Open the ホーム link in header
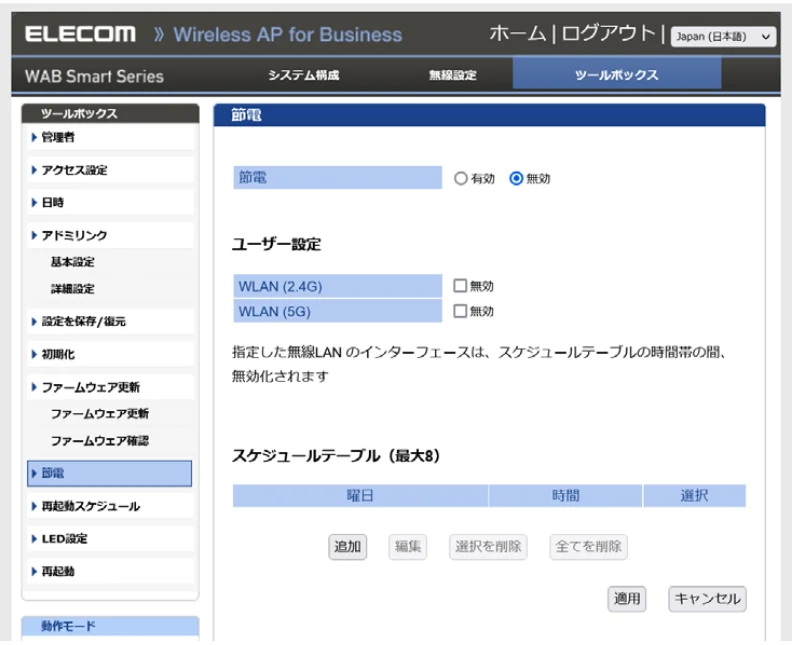Screen dimensions: 792x645 [x=518, y=34]
